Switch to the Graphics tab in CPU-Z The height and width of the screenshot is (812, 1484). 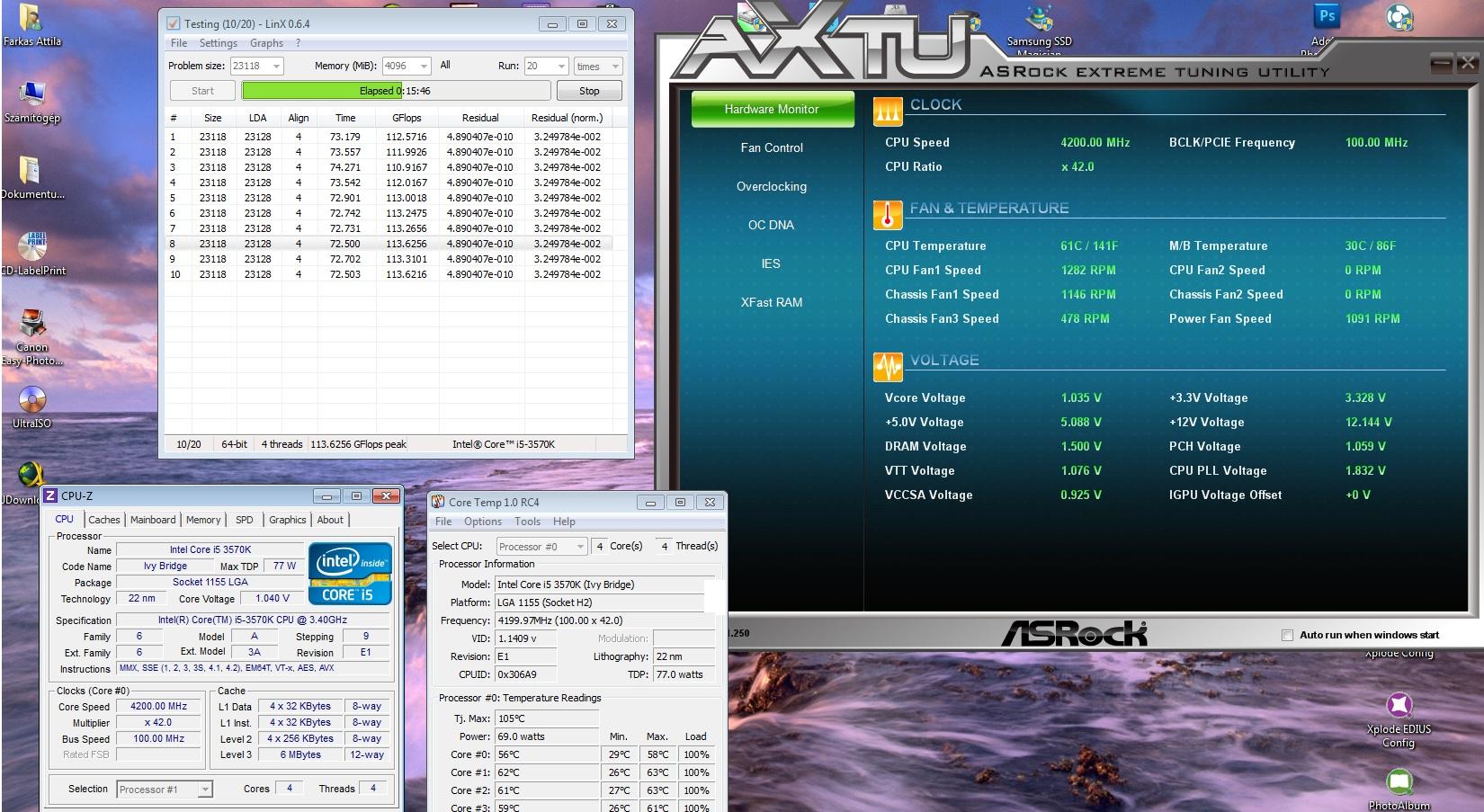(288, 520)
